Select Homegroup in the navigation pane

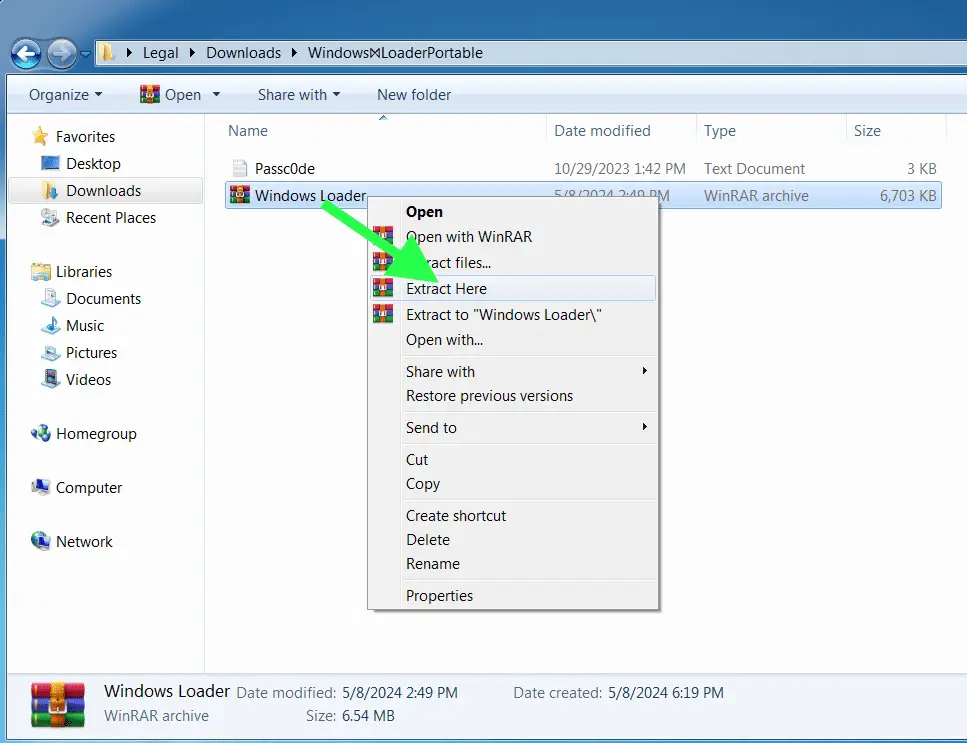coord(95,433)
